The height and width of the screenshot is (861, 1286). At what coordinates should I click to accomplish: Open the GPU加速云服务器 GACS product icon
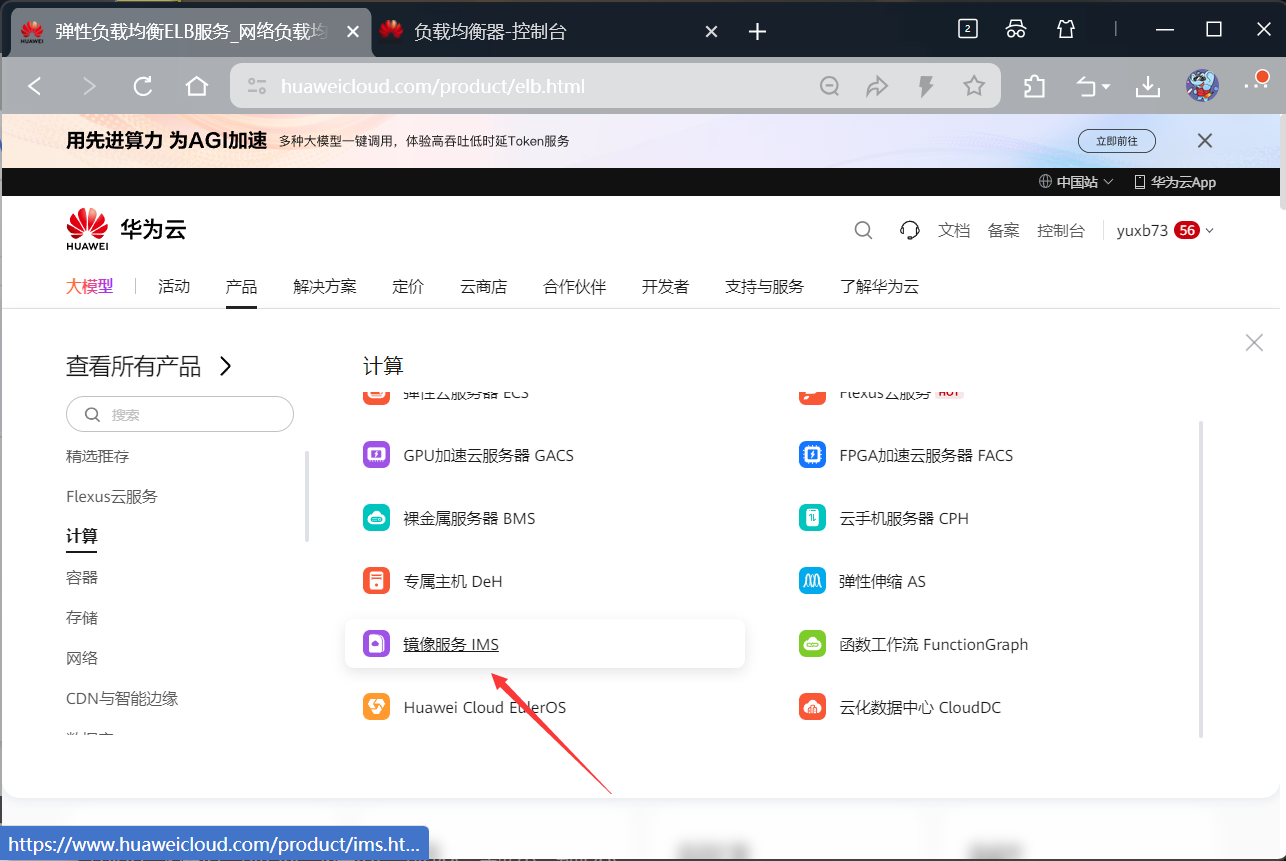(x=376, y=455)
